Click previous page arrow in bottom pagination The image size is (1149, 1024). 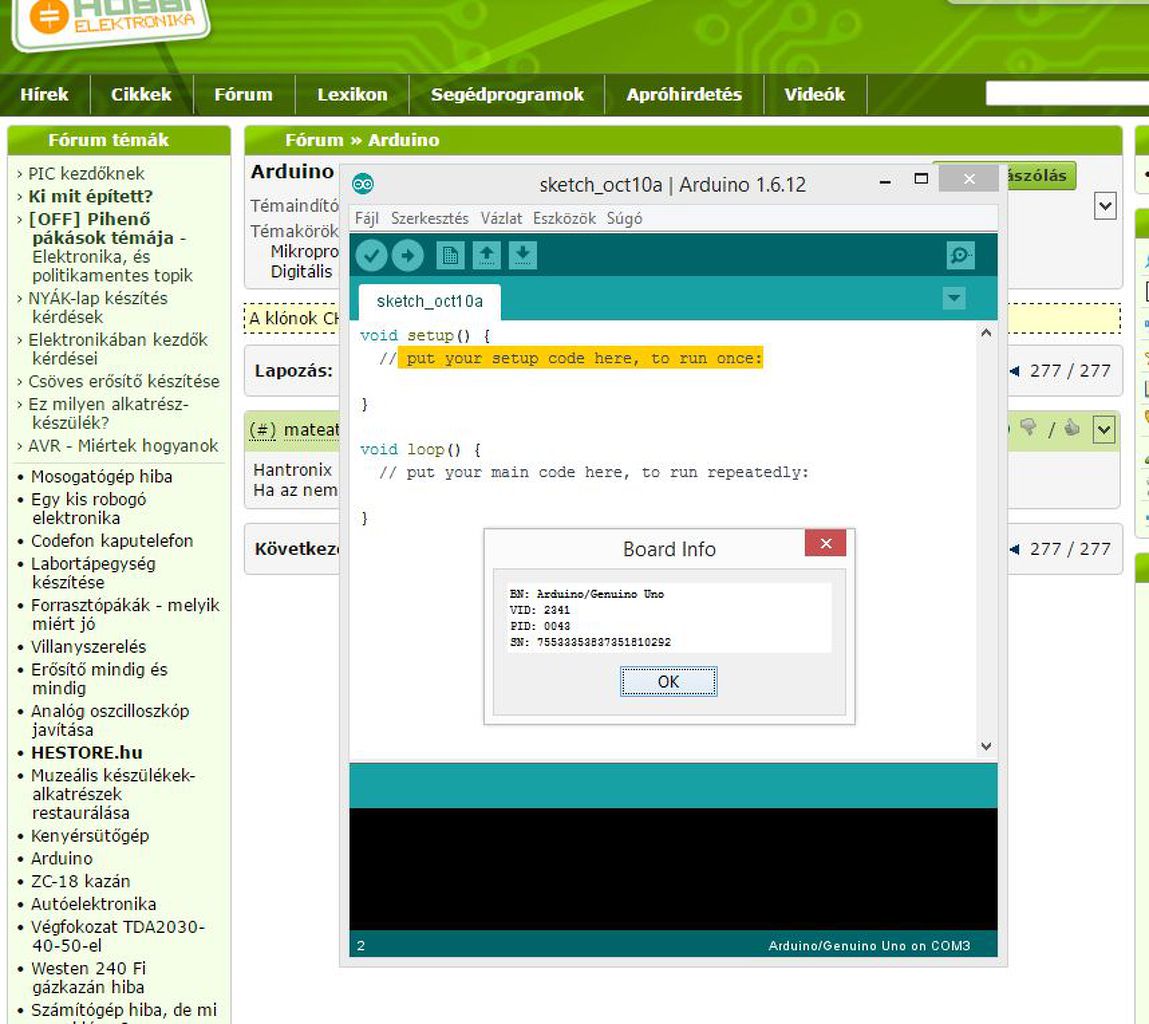click(x=1014, y=549)
